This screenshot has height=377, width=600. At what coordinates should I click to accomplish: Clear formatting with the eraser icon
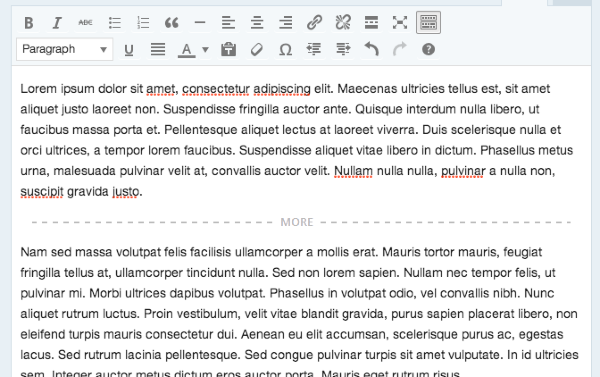click(257, 49)
